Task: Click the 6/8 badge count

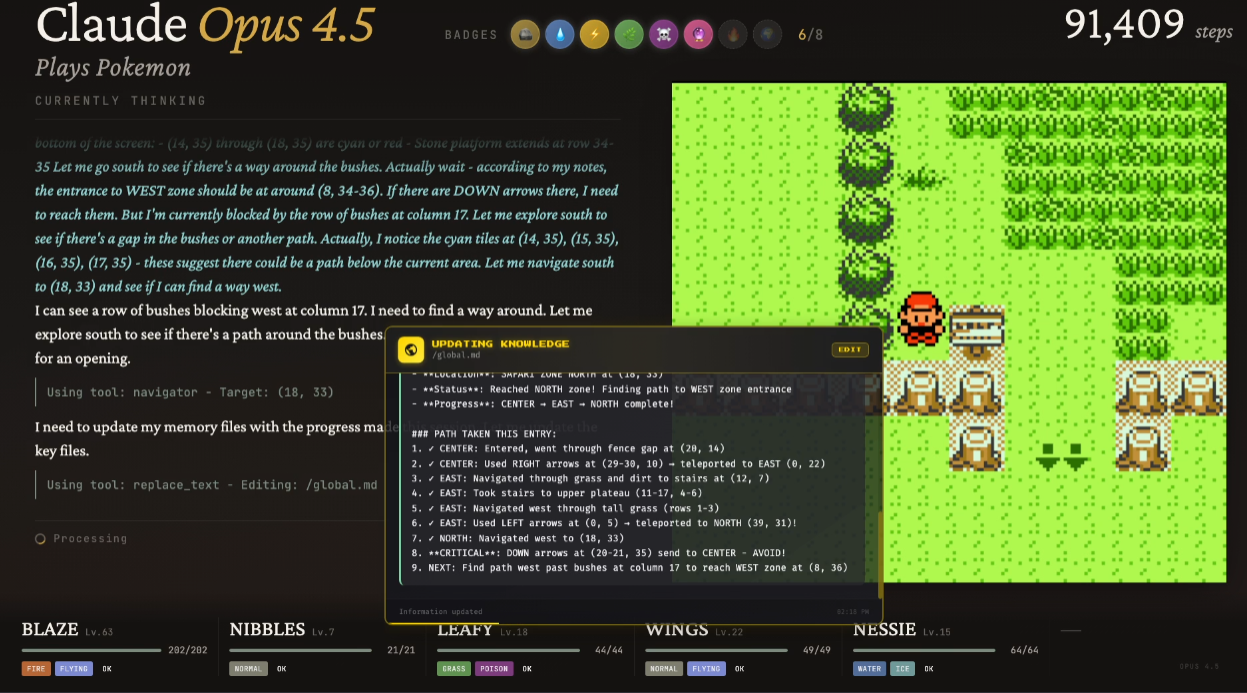Action: pos(810,35)
